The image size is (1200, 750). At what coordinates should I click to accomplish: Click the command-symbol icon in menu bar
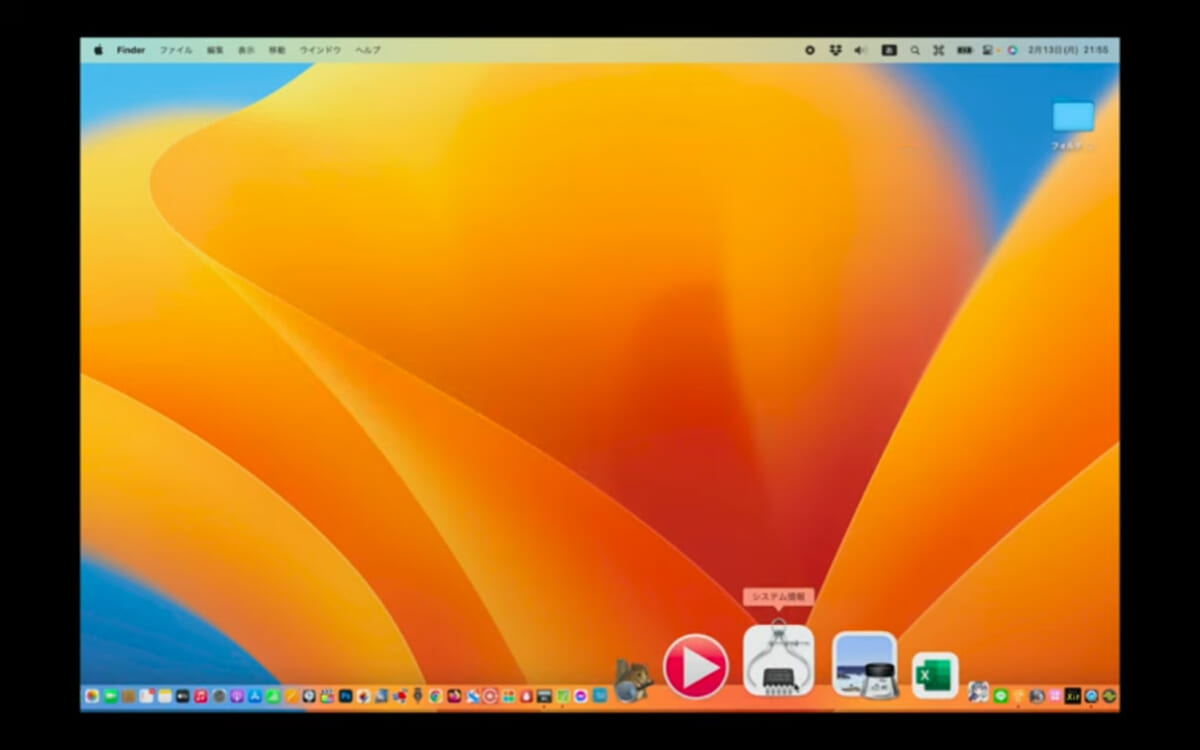tap(939, 50)
